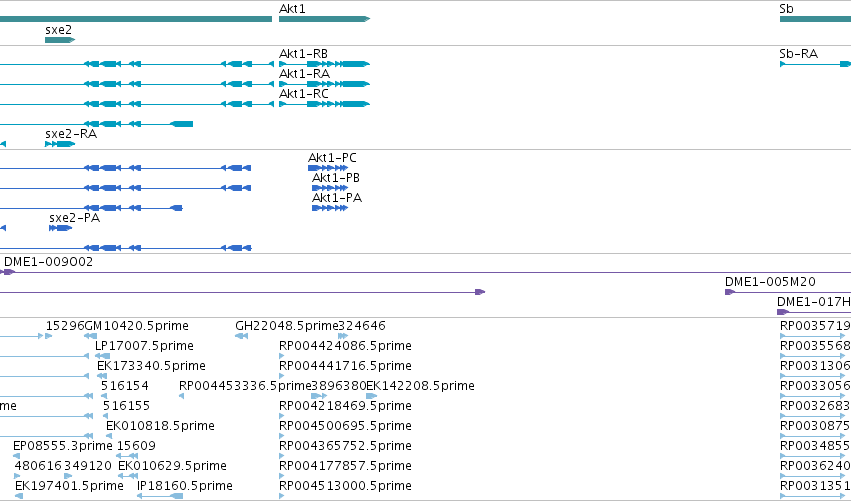Click the RP0034855 EST label
The width and height of the screenshot is (851, 501).
pos(815,446)
